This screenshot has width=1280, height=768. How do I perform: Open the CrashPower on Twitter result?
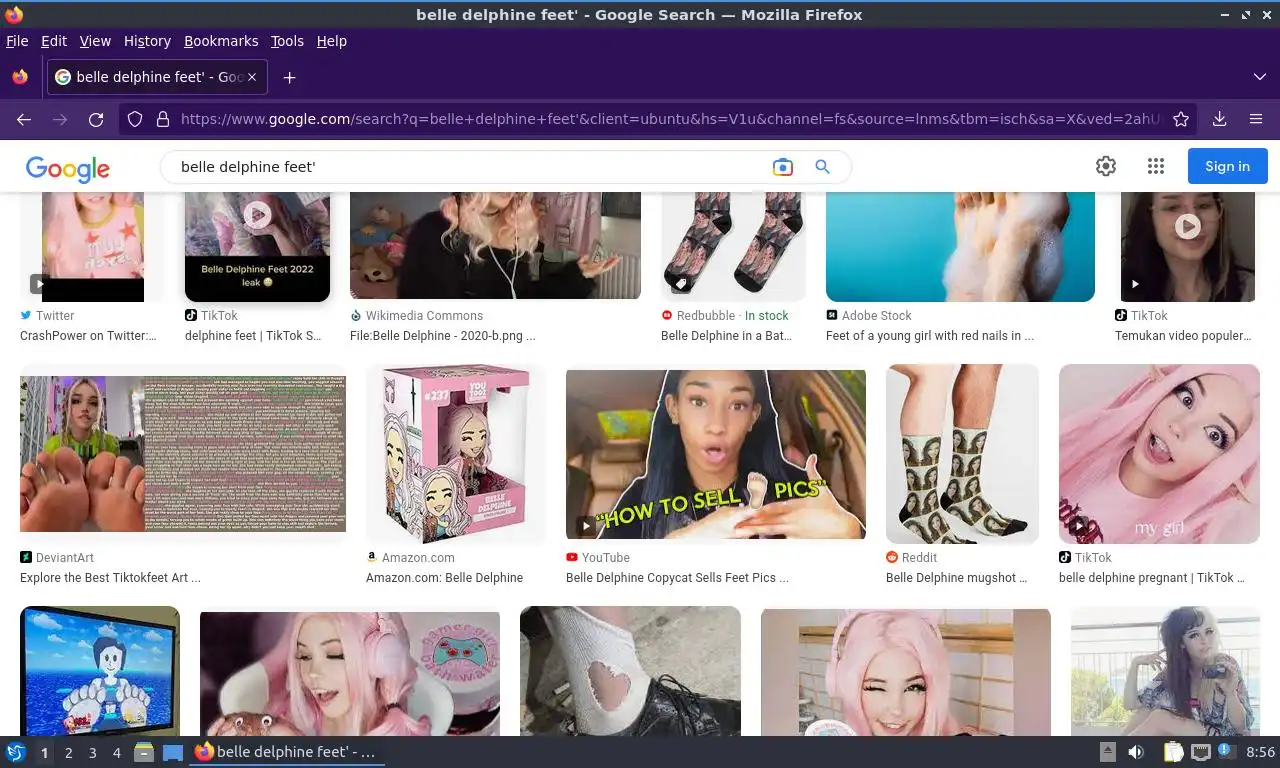tap(88, 336)
